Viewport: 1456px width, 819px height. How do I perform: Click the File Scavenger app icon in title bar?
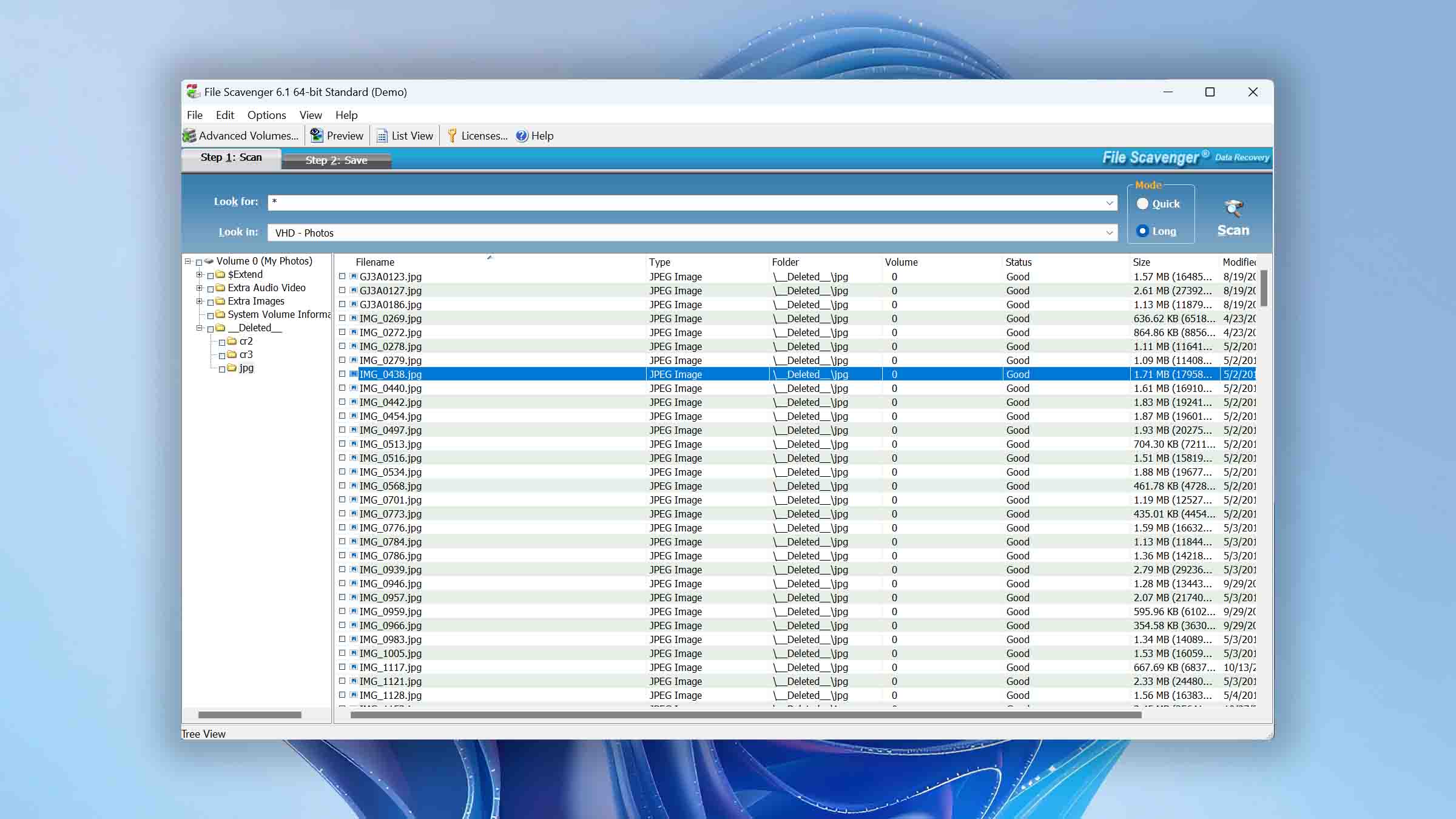click(193, 92)
